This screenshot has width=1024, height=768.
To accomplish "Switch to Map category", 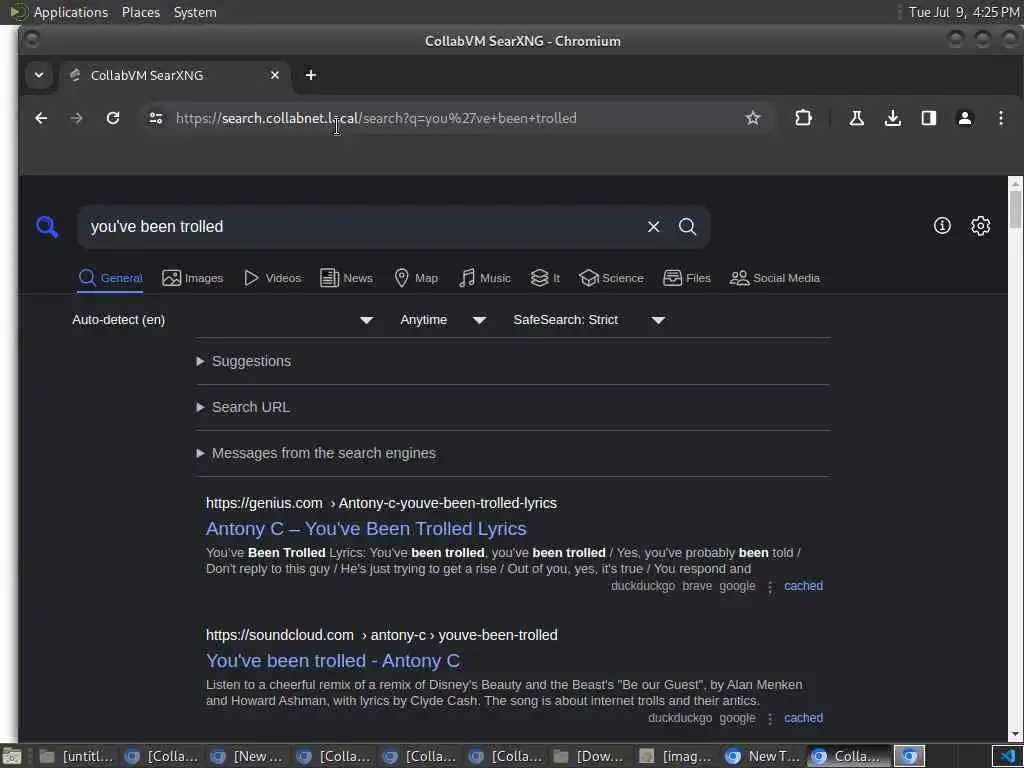I will coord(416,278).
